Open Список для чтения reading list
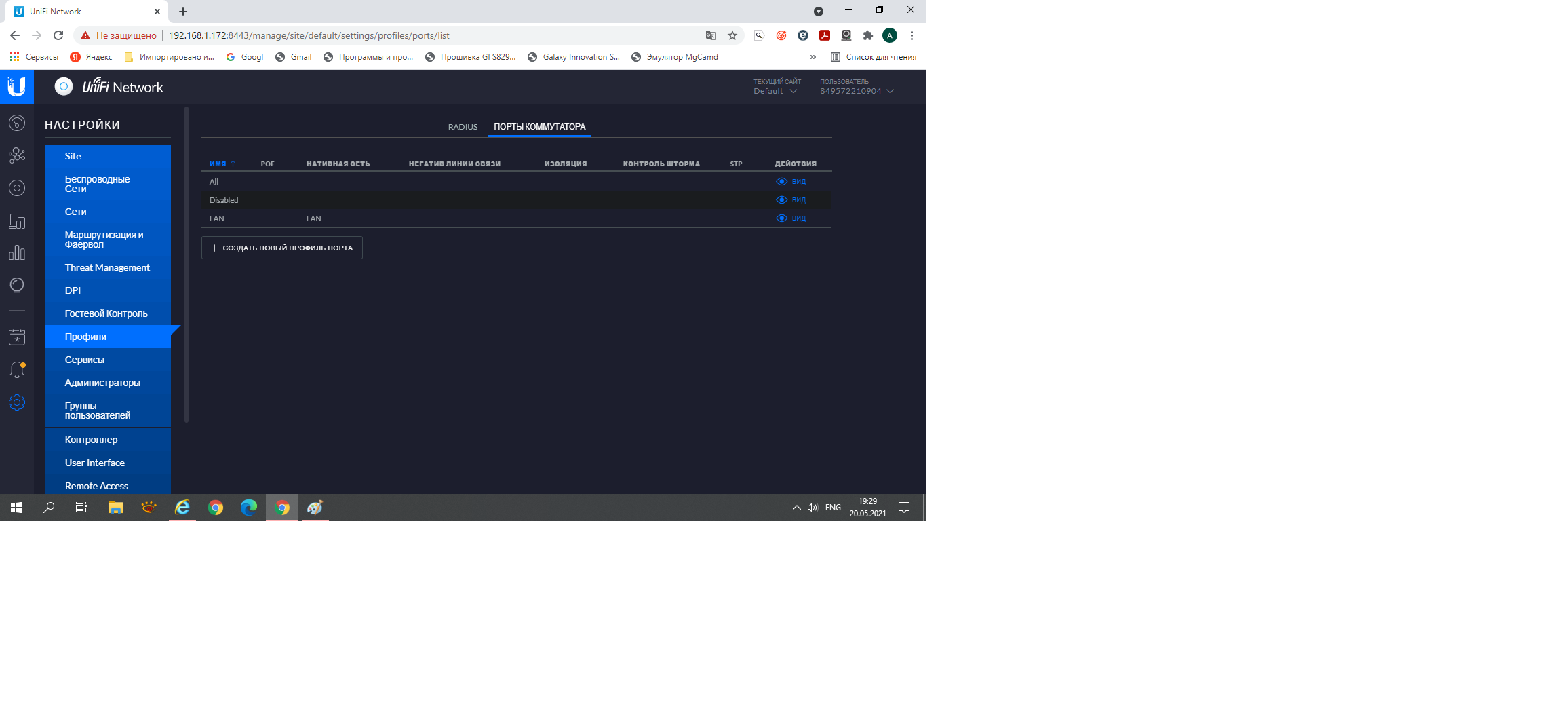The image size is (1568, 724). coord(874,57)
